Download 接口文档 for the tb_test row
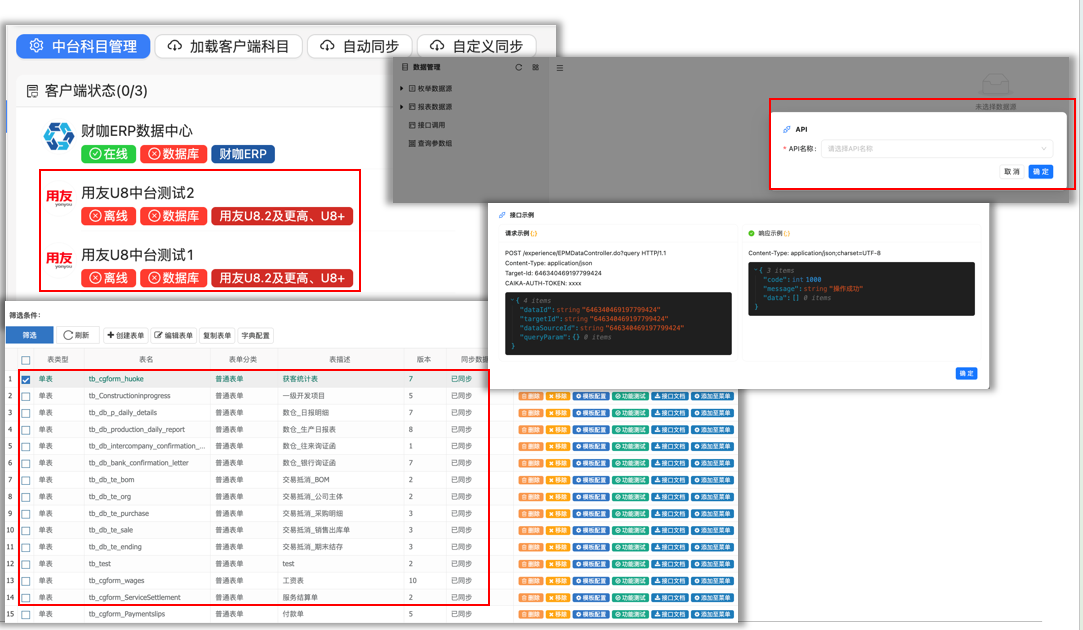The height and width of the screenshot is (630, 1083). point(670,564)
